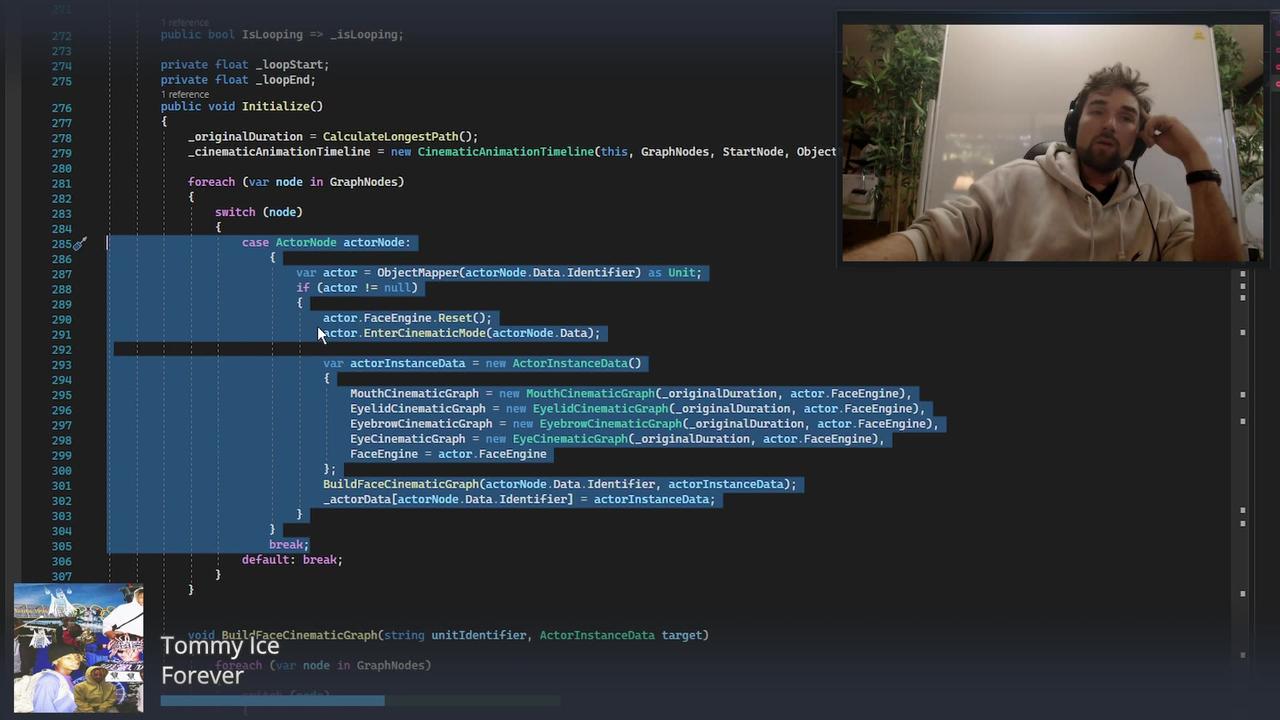This screenshot has height=720, width=1280.
Task: Click the webcam video overlay
Action: (x=1050, y=140)
